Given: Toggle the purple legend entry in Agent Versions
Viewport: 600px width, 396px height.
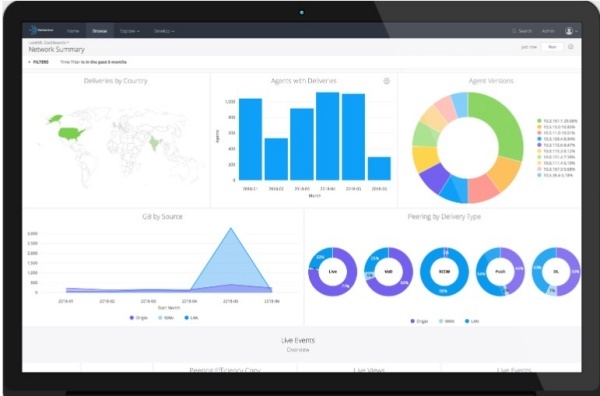Looking at the screenshot, I should 556,145.
